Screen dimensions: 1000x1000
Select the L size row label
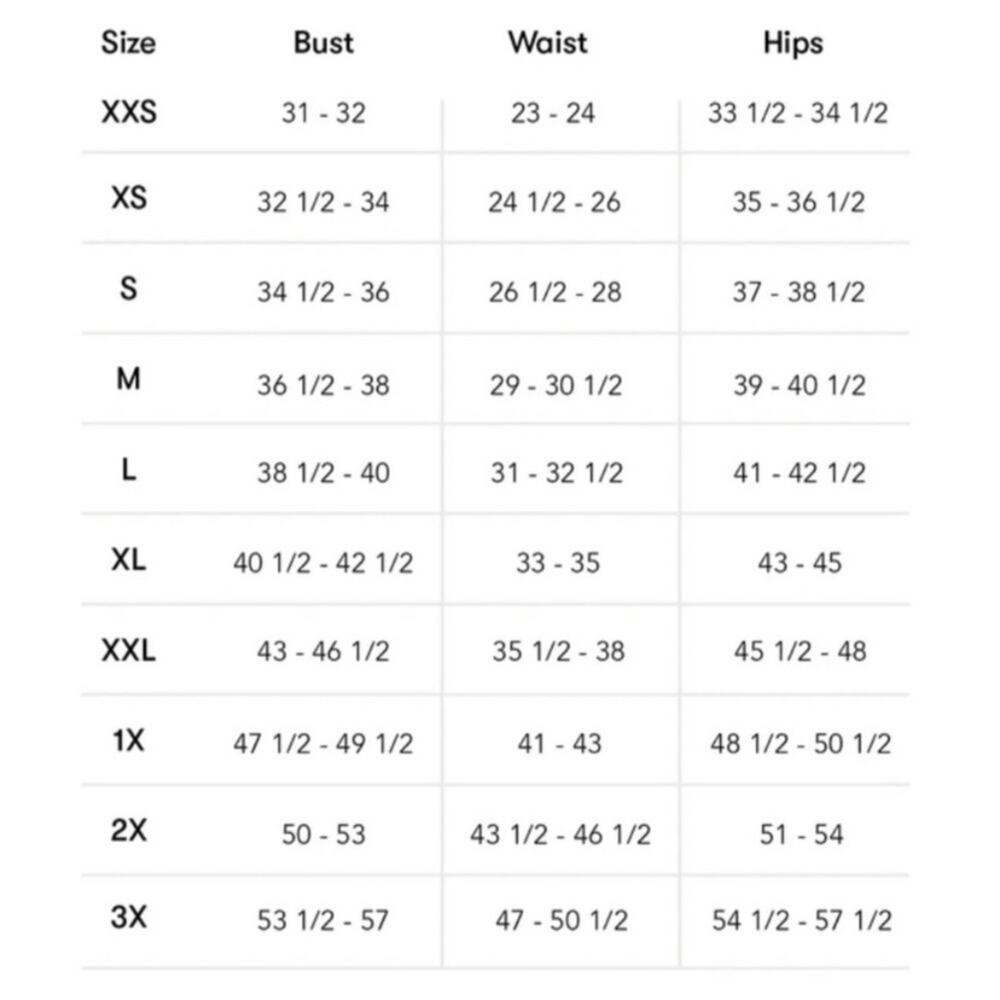(x=128, y=470)
